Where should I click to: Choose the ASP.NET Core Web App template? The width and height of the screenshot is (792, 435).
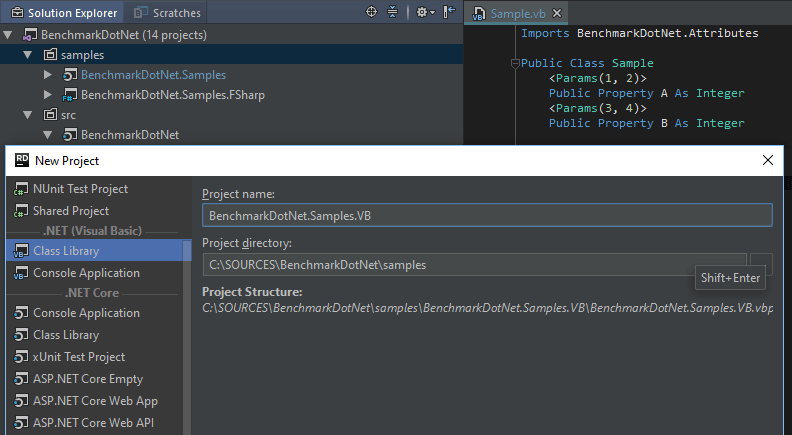[95, 401]
